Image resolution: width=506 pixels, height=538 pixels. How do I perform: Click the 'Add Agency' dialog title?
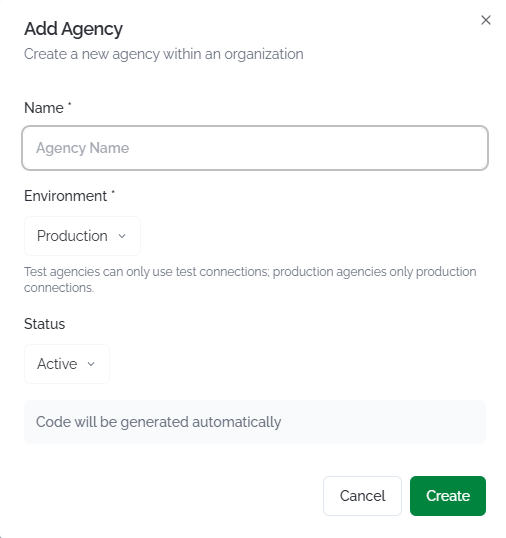(x=73, y=29)
